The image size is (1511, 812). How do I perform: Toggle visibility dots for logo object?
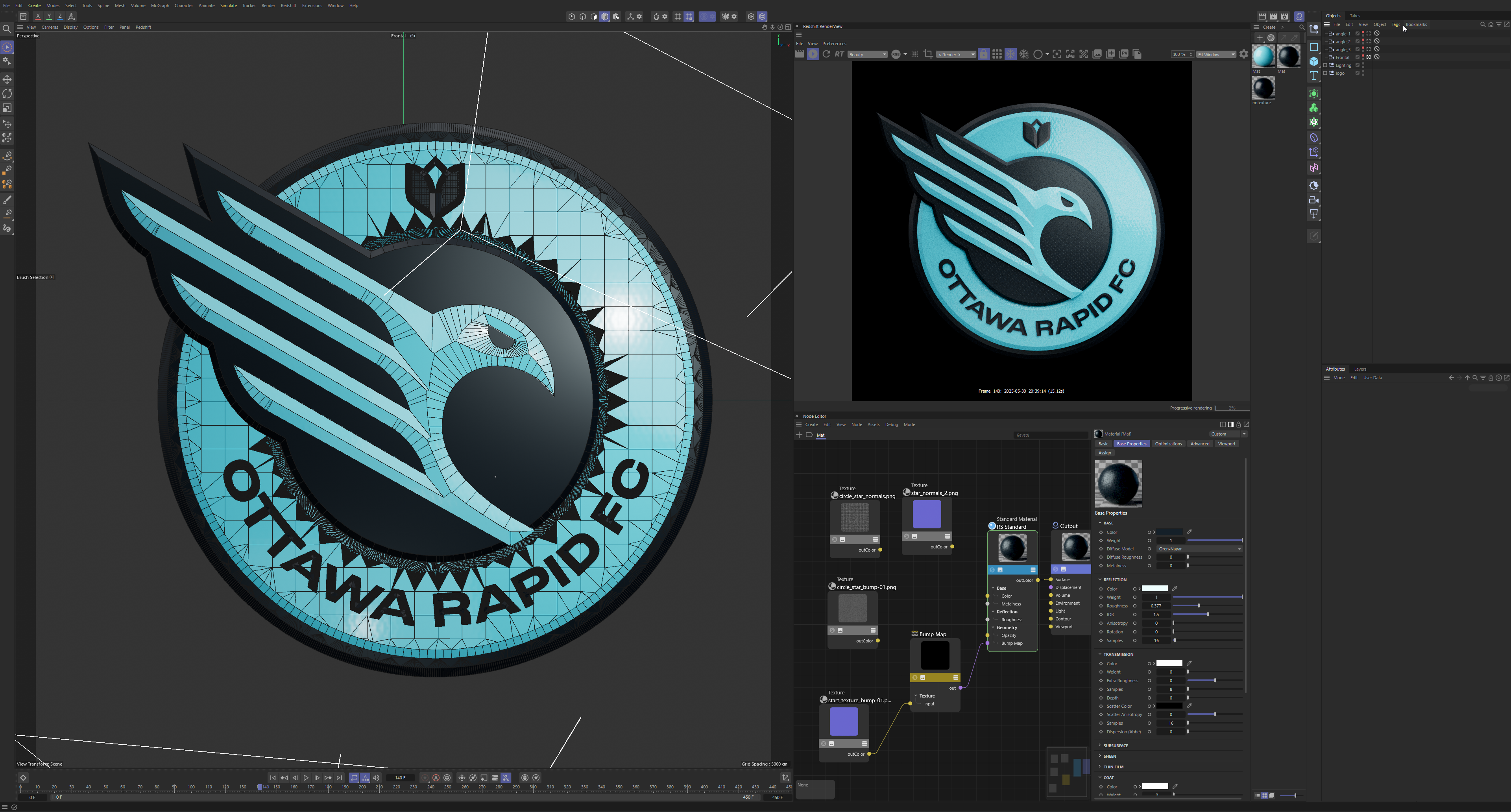point(1363,73)
